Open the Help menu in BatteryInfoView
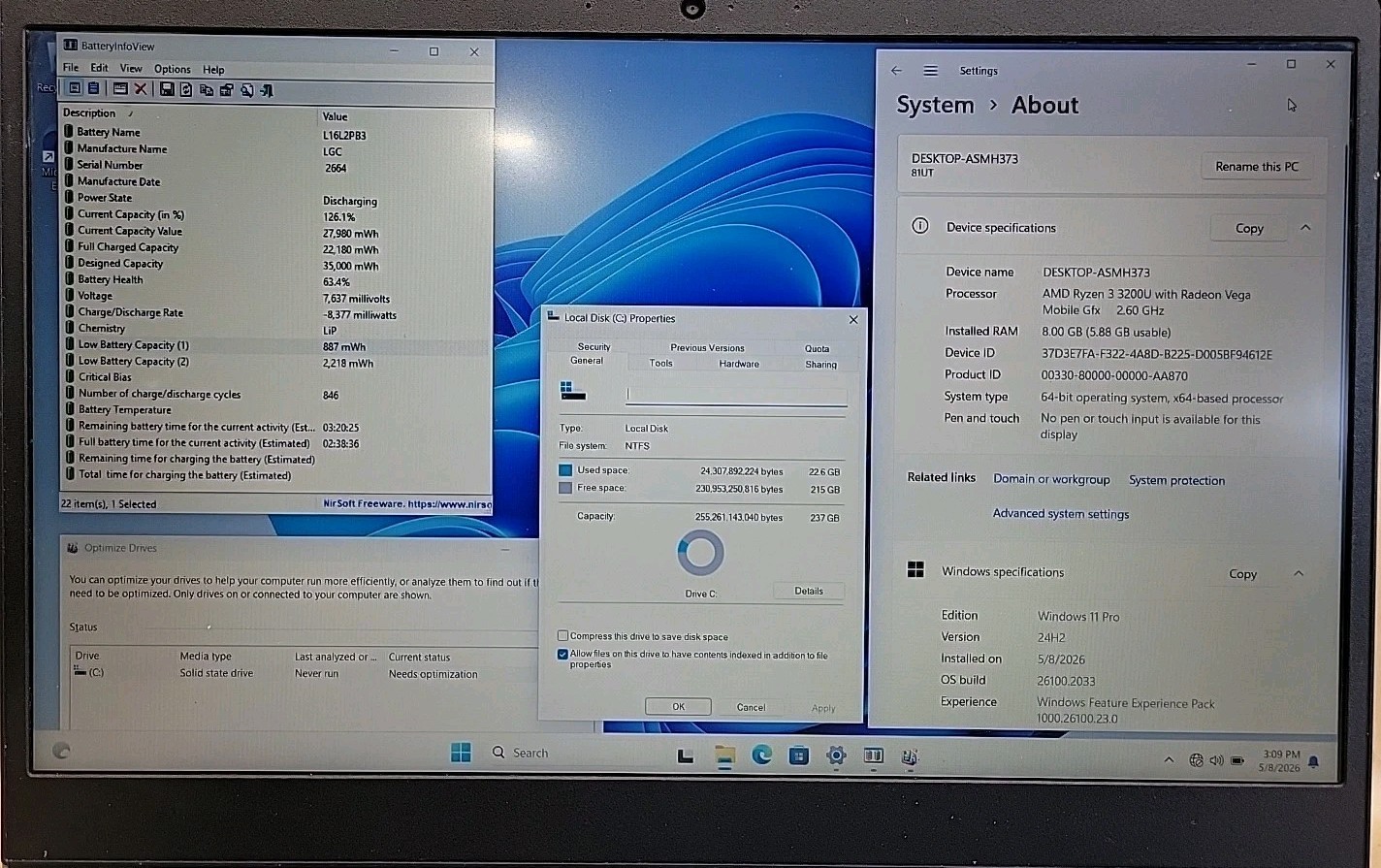 [x=213, y=70]
